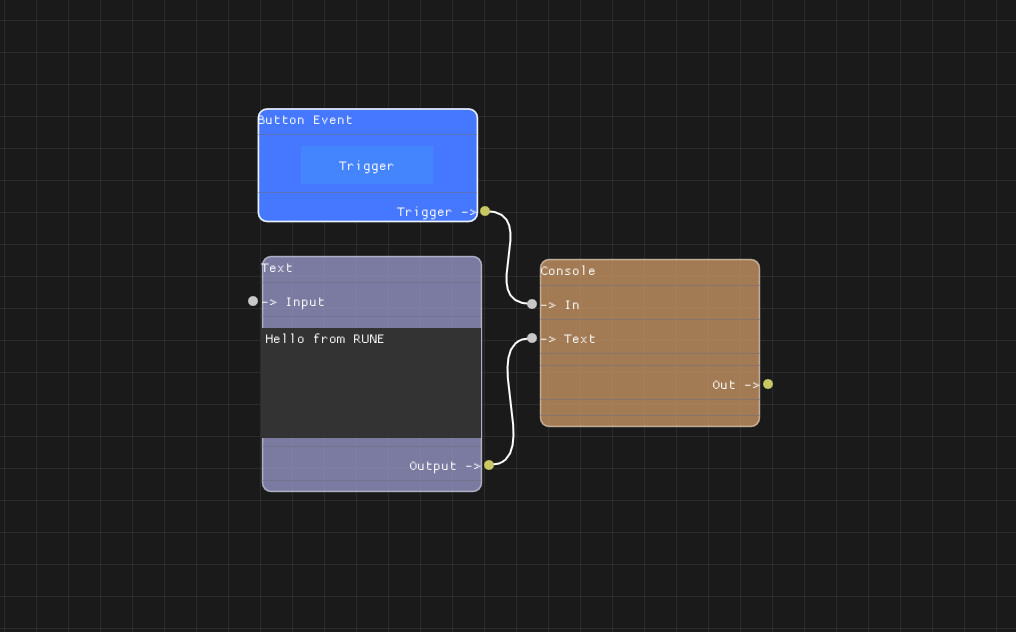The image size is (1016, 632).
Task: Click the yellow Trigger output port
Action: coord(485,211)
